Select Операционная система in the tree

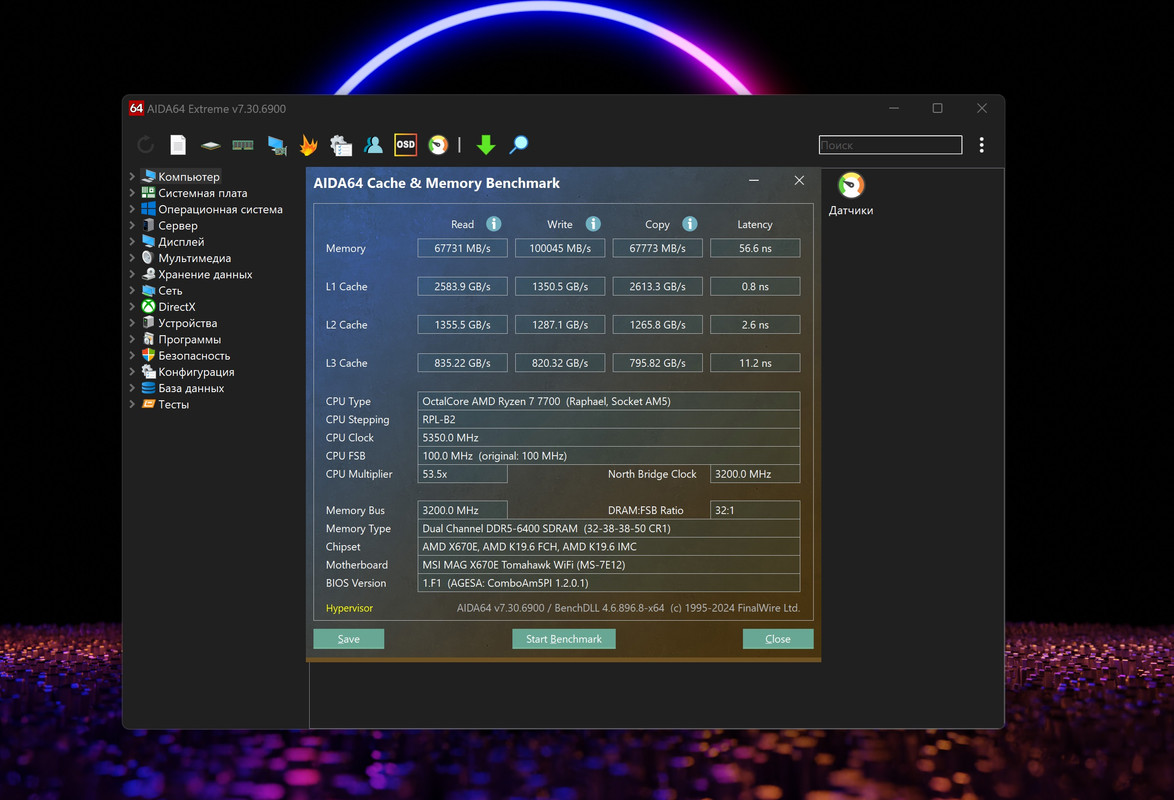tap(220, 210)
